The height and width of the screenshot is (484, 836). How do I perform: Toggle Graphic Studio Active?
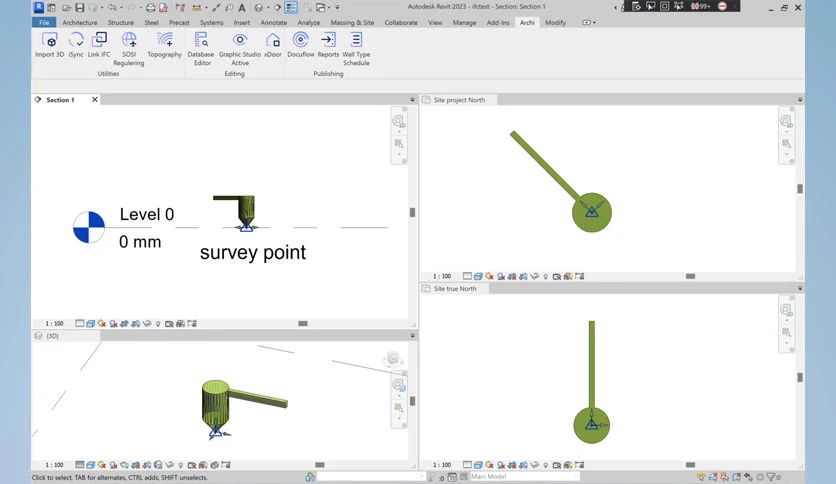point(240,49)
